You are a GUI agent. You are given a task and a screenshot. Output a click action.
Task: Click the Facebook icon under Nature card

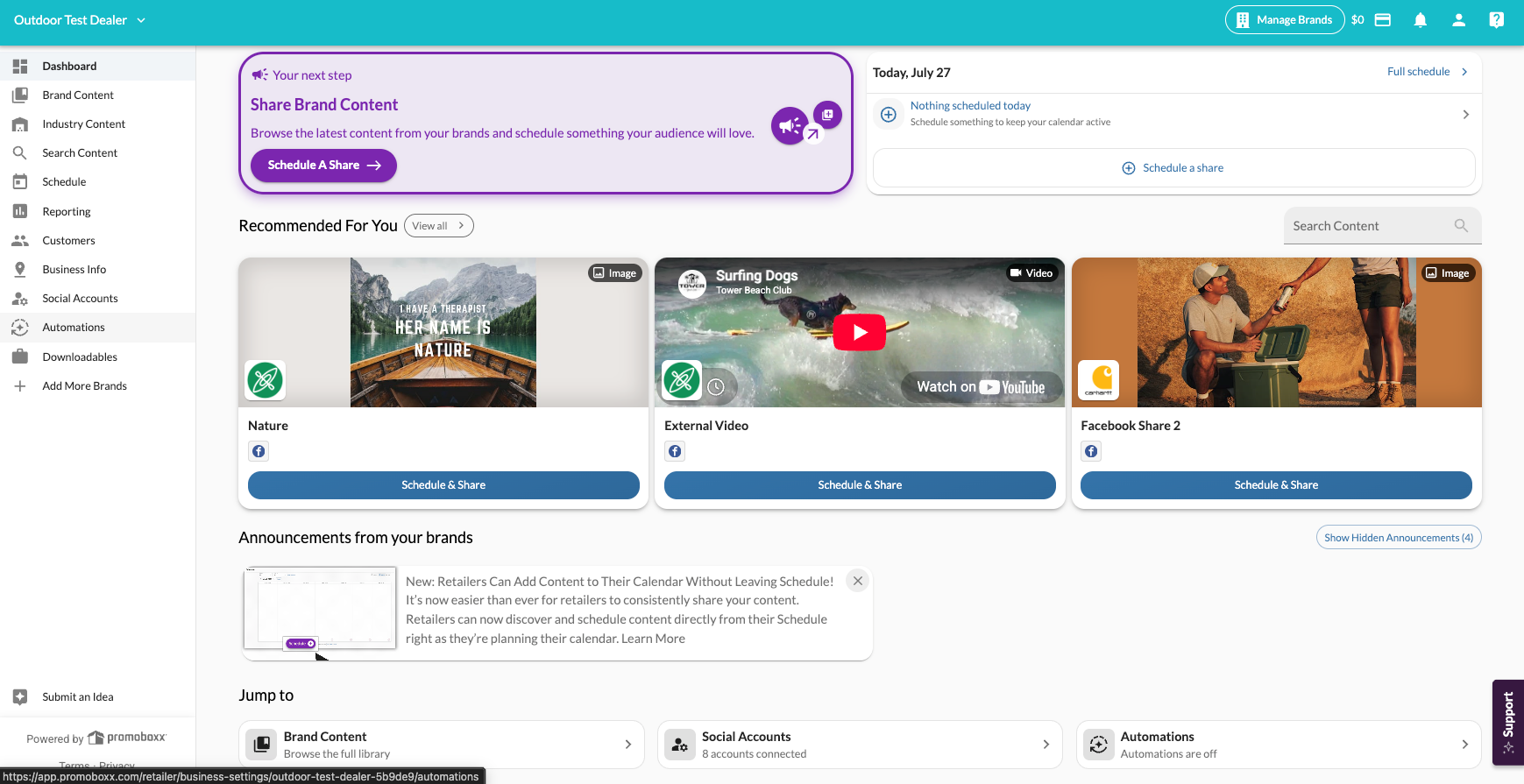click(259, 451)
